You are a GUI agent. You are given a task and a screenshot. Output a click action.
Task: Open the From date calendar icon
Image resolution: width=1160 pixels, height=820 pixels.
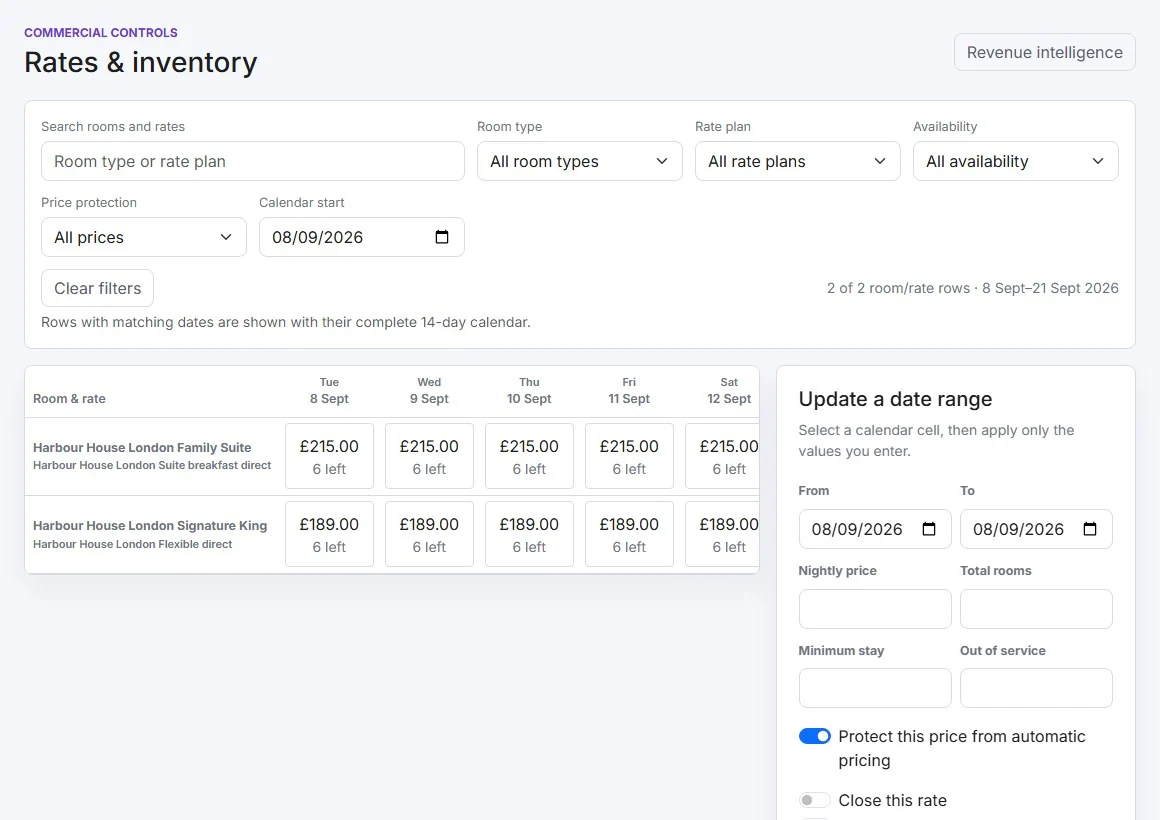point(929,529)
